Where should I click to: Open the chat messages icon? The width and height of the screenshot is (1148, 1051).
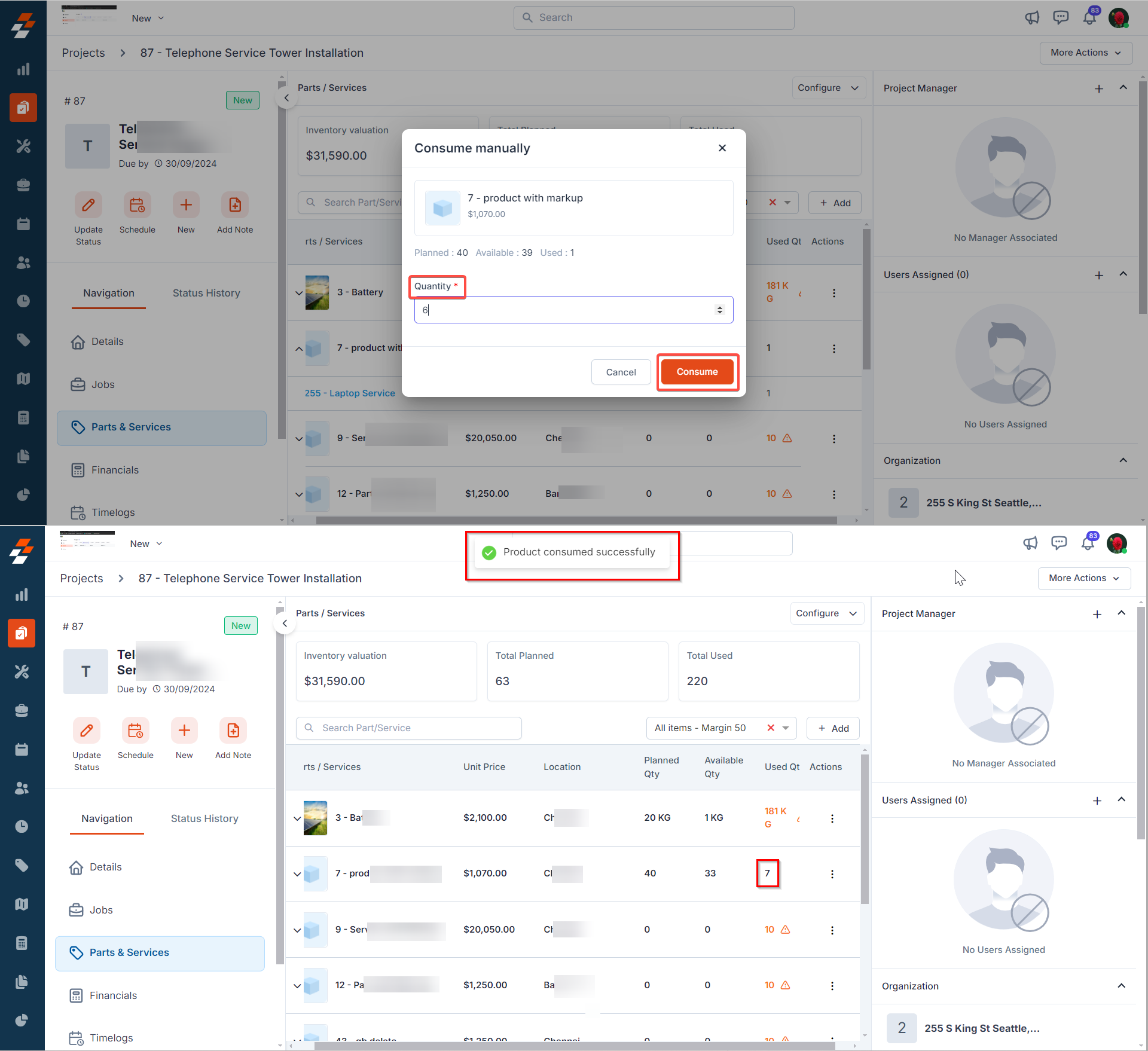click(1059, 543)
